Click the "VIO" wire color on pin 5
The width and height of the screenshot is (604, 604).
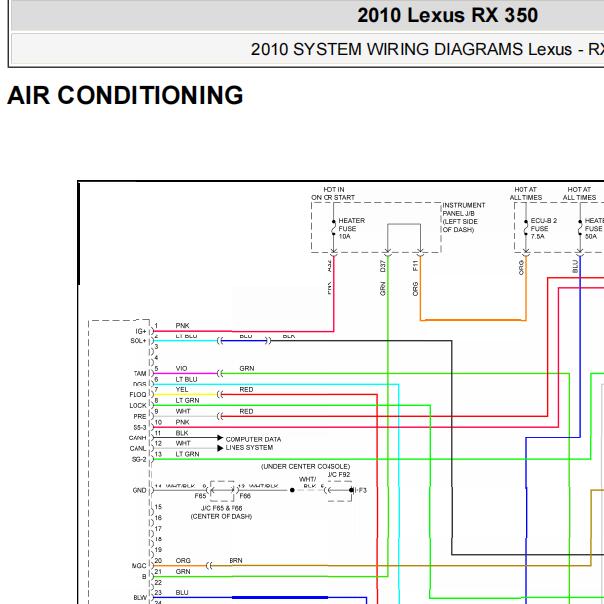point(181,369)
